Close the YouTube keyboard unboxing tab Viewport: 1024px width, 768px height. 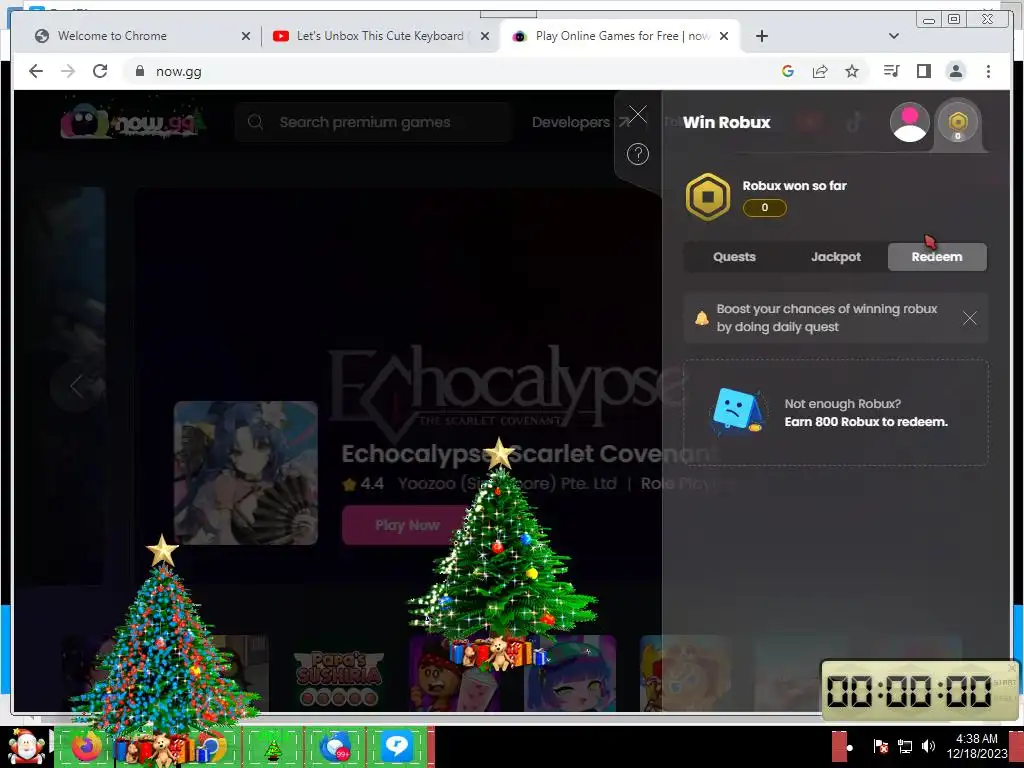pyautogui.click(x=485, y=37)
